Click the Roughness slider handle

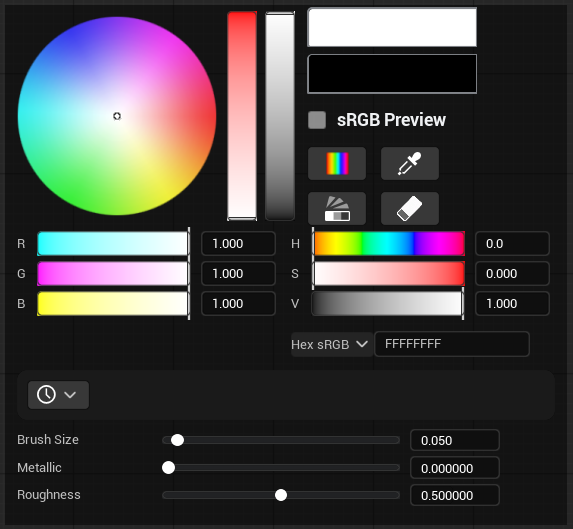(x=281, y=495)
